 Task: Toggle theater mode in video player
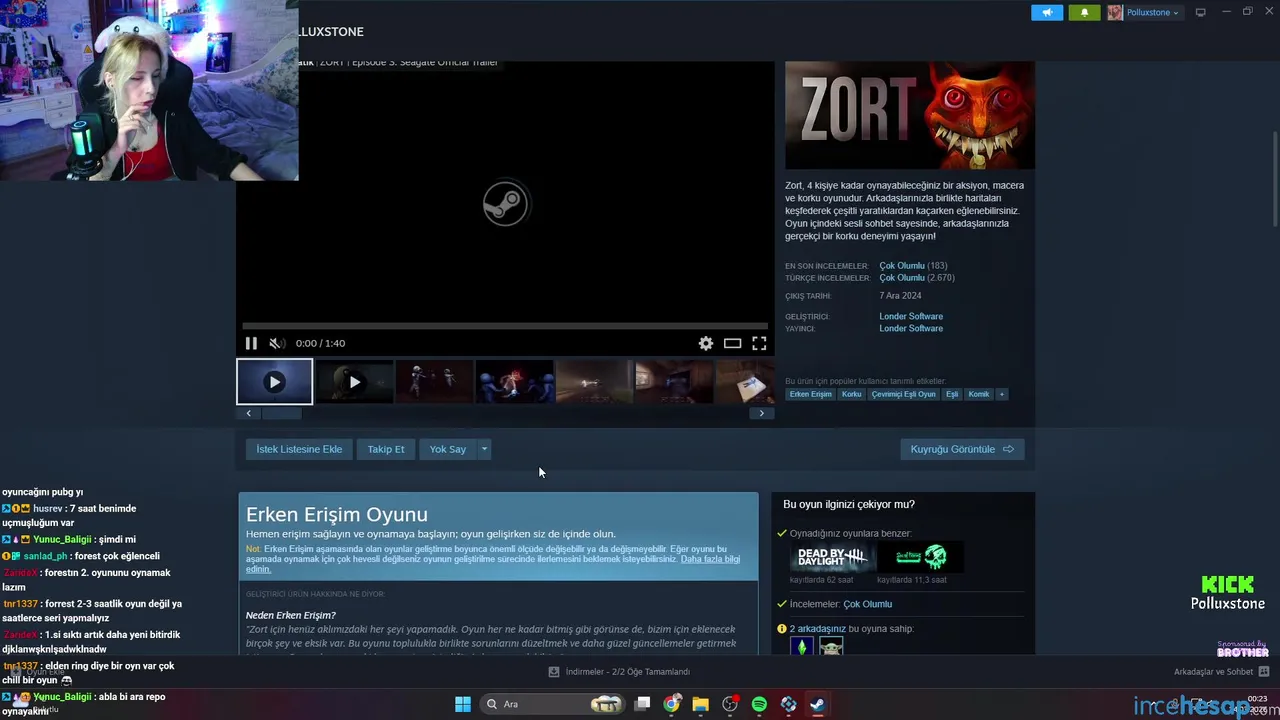click(732, 343)
